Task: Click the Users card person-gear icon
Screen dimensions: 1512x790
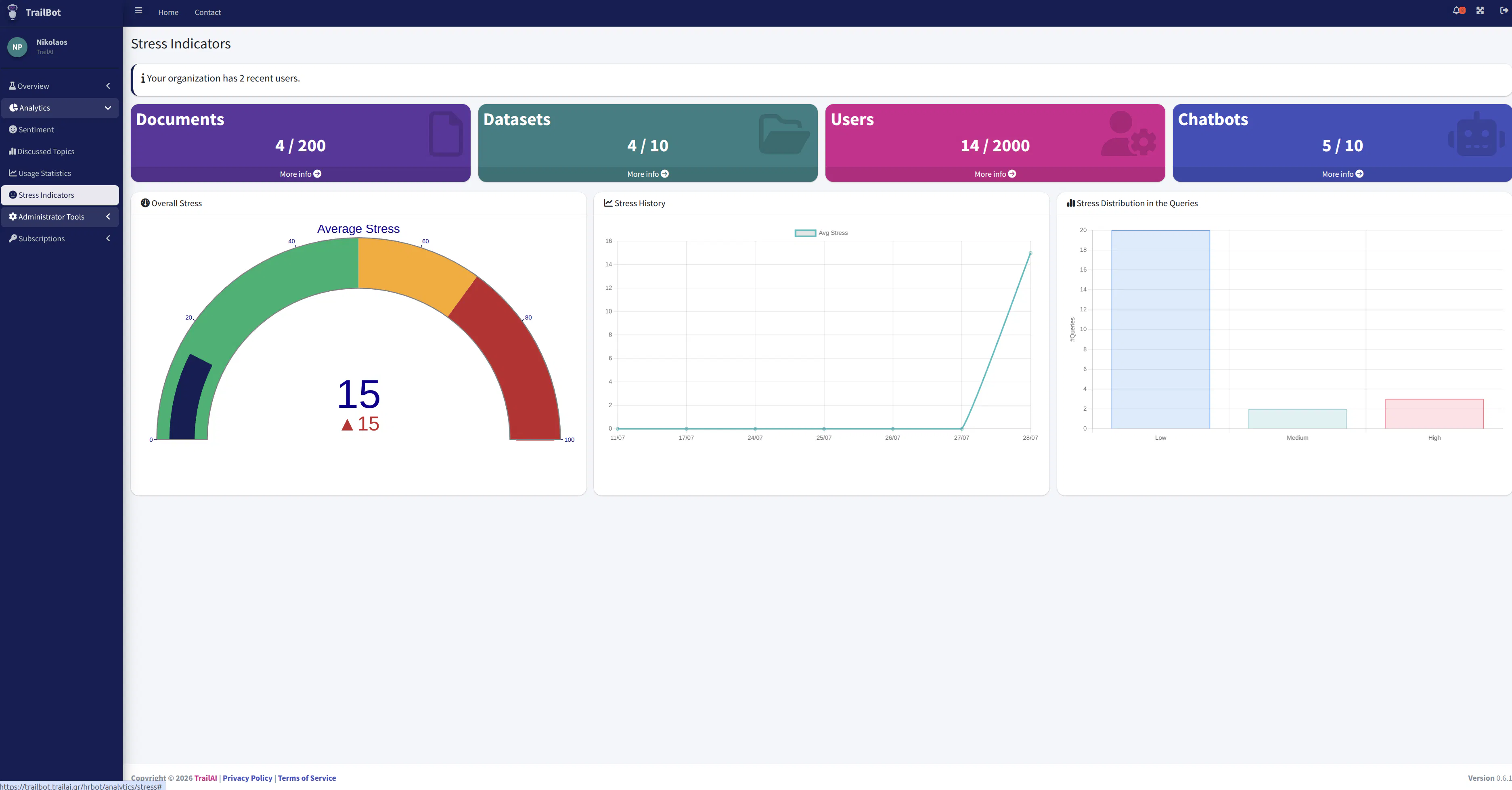Action: 1128,133
